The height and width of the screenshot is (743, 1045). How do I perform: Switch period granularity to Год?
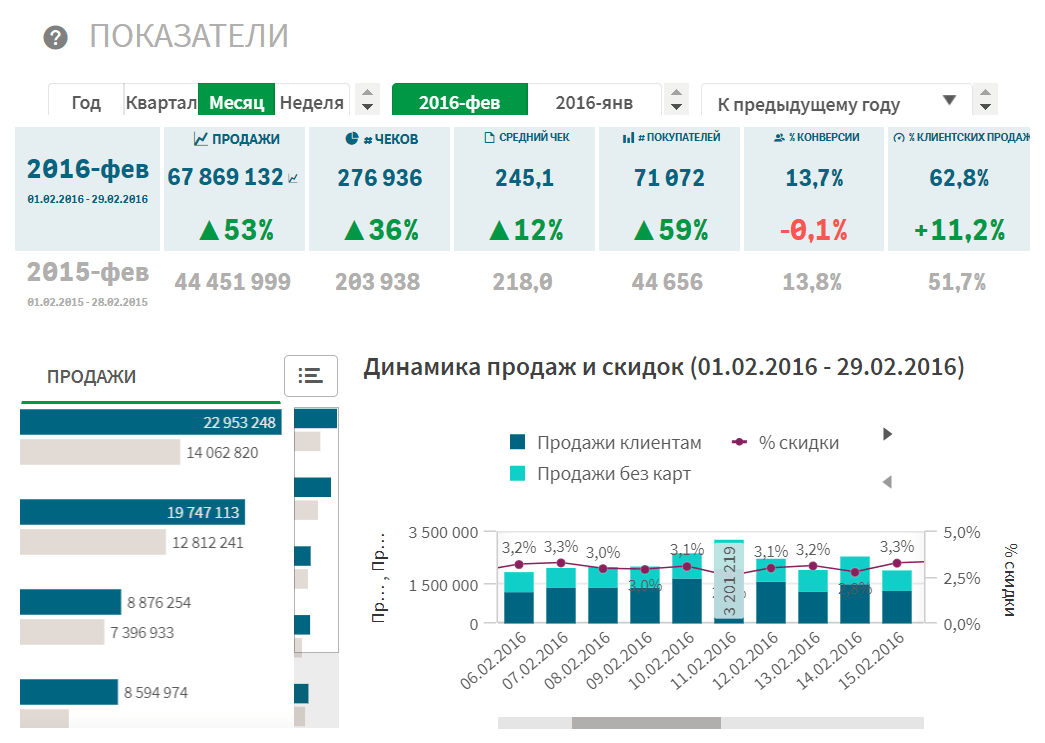pyautogui.click(x=87, y=102)
